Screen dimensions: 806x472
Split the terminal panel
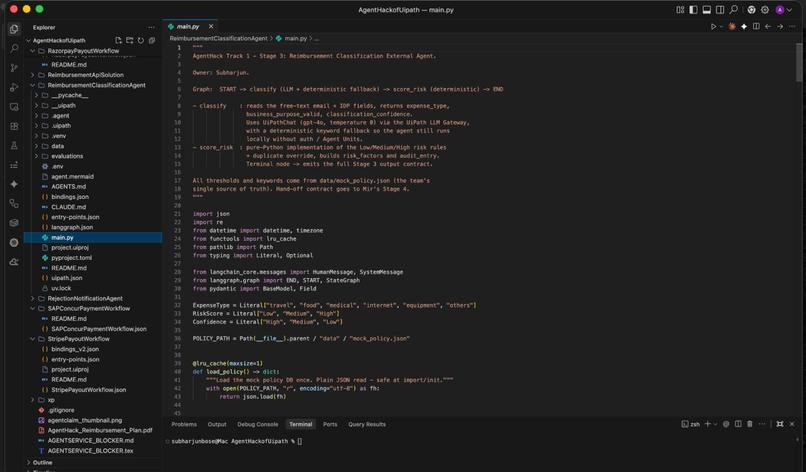tap(738, 424)
